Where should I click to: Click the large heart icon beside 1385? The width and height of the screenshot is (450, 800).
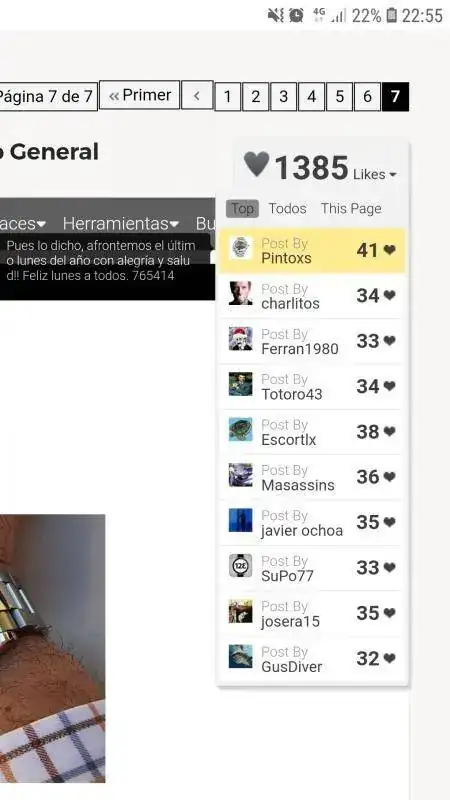tap(256, 164)
